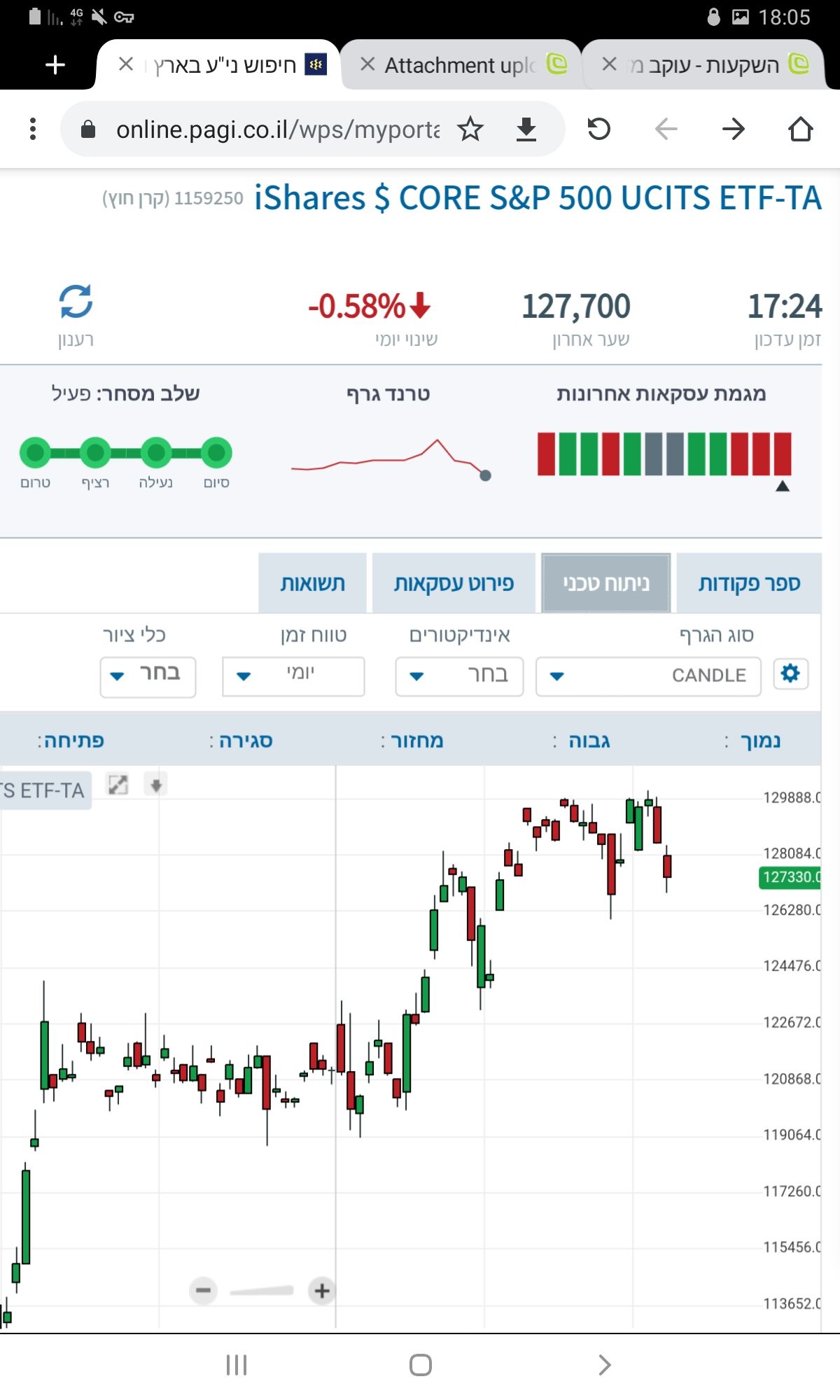
Task: Reload the page in the browser
Action: 598,129
